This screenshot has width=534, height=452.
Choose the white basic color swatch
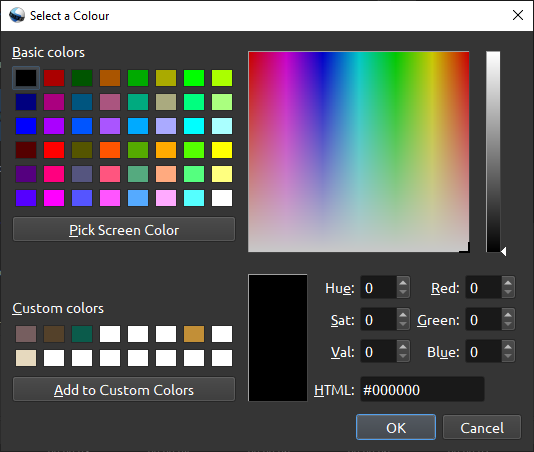click(222, 198)
